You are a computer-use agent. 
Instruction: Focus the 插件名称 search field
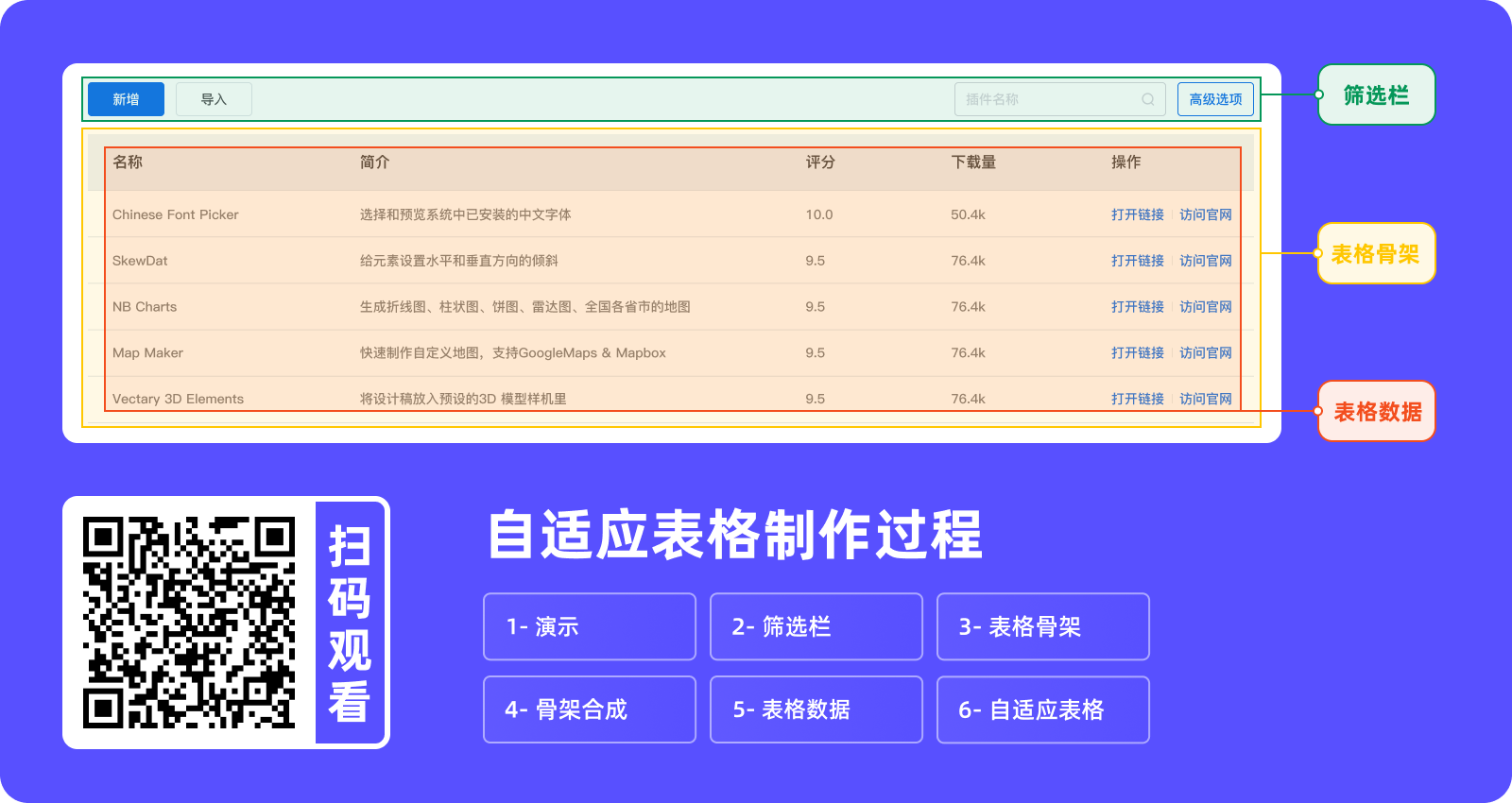click(1059, 99)
